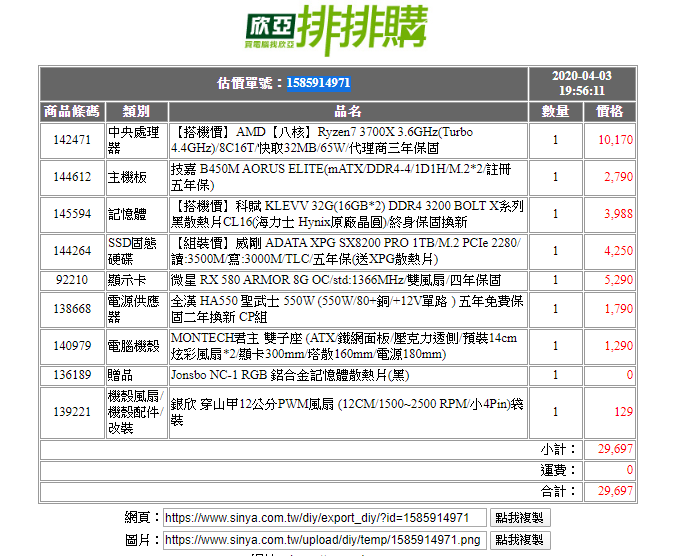Click the 主機板 category cell
The image size is (691, 556).
point(137,177)
